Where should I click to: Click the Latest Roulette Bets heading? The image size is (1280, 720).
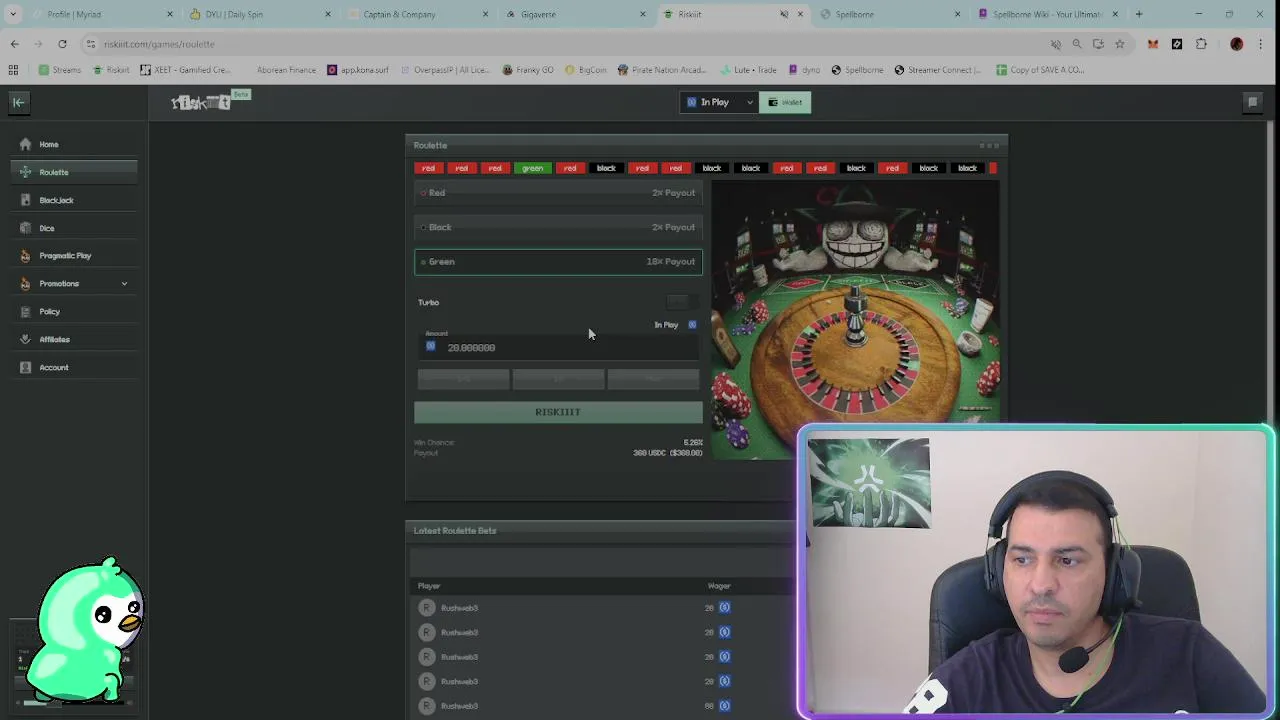tap(455, 531)
